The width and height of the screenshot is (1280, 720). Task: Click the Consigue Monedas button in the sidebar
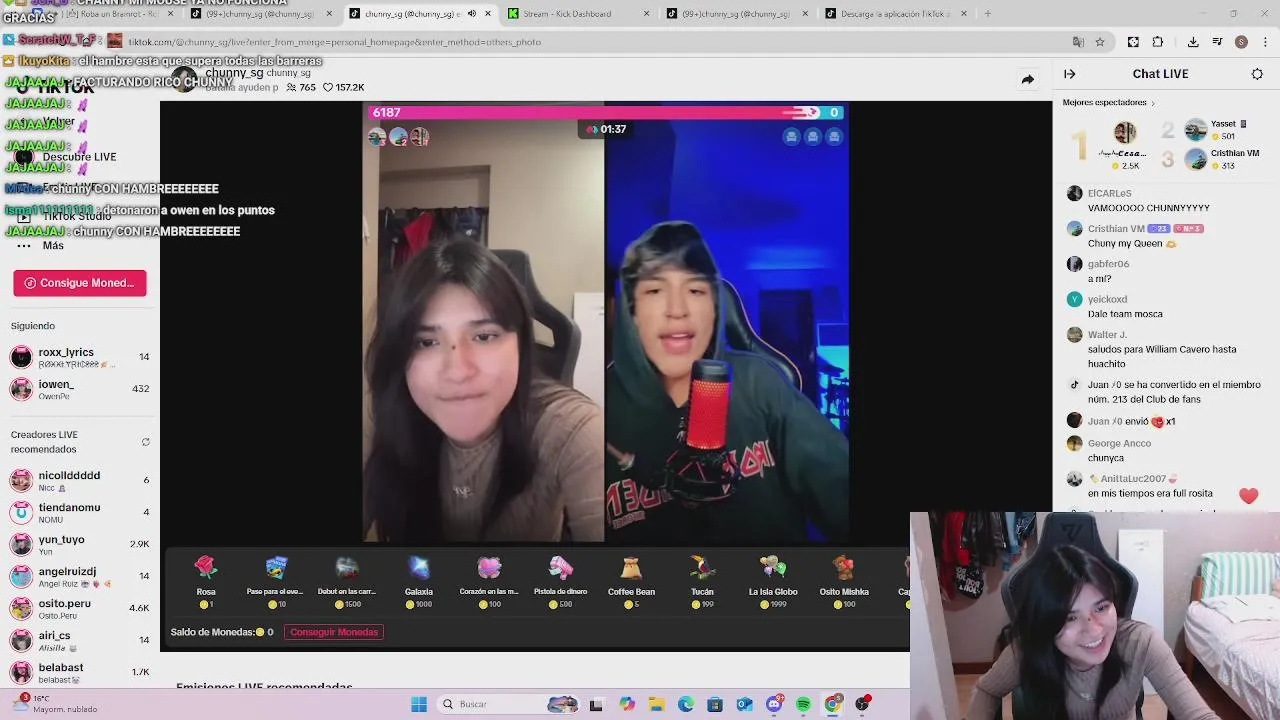(80, 283)
